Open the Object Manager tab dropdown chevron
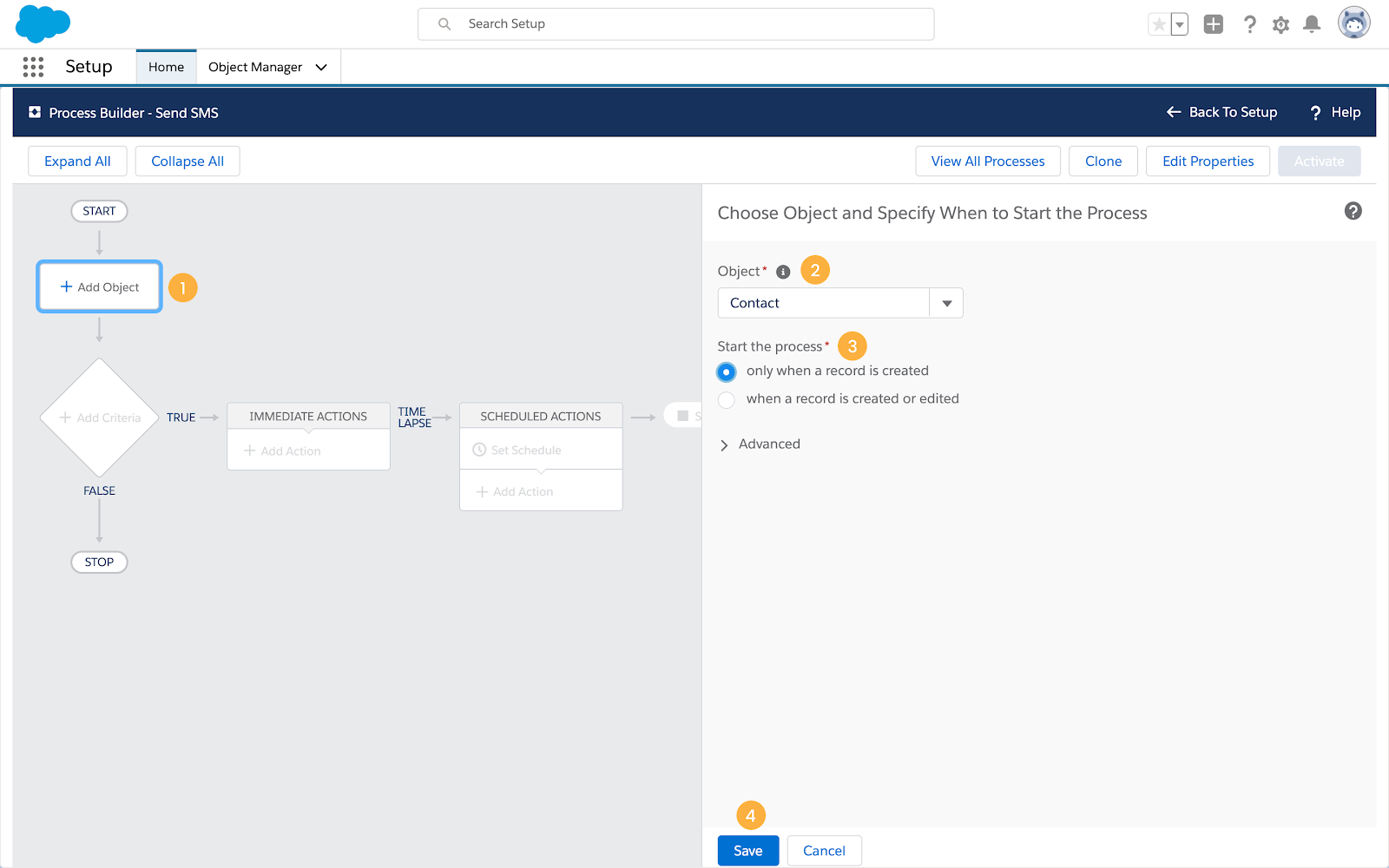This screenshot has height=868, width=1389. (x=321, y=67)
